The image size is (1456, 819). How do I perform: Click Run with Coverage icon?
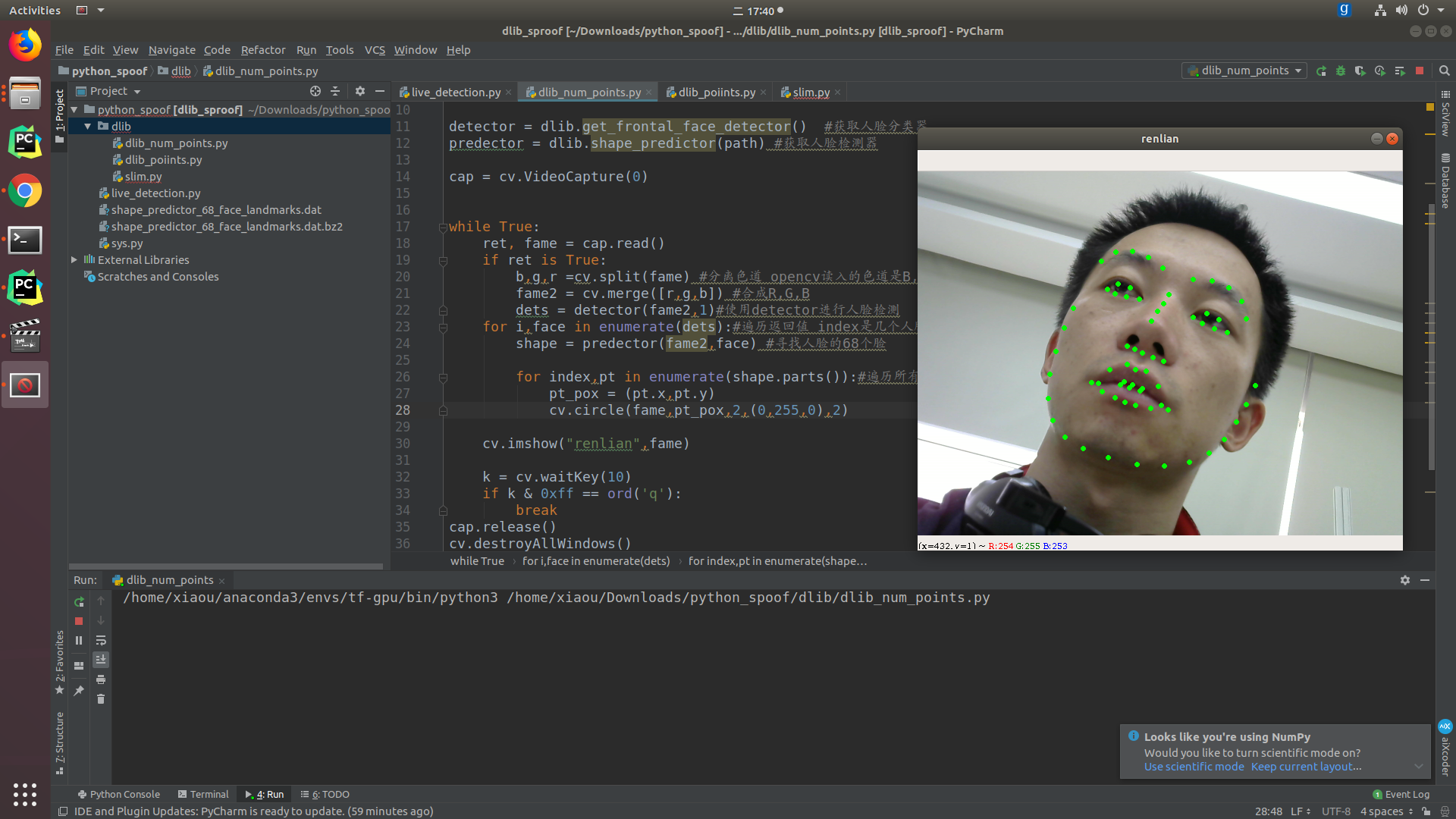(1360, 71)
